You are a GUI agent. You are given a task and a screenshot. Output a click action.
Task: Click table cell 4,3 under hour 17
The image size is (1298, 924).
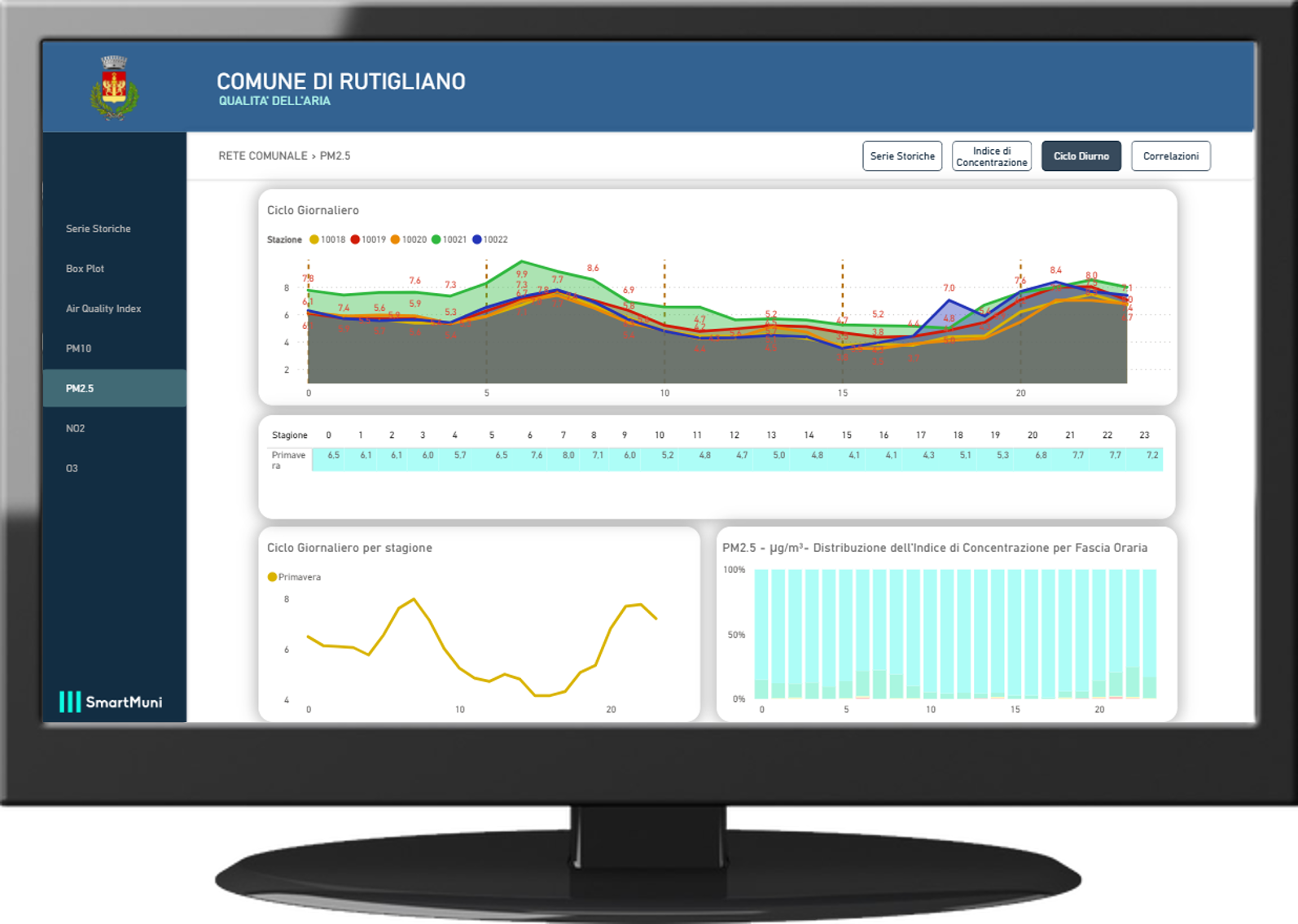928,456
